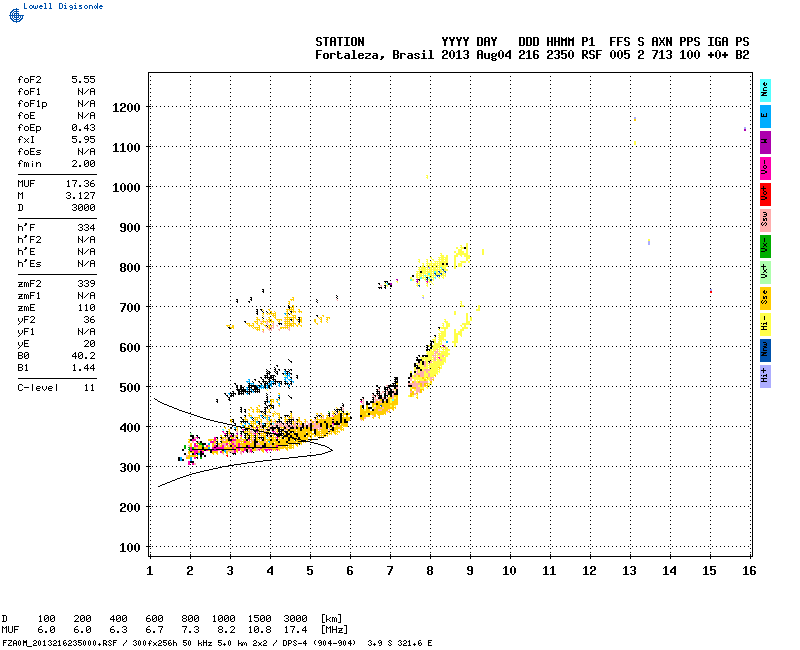Viewport: 800px width, 650px height.
Task: Select the lavender Hi+ legend swatch
Action: tap(765, 376)
